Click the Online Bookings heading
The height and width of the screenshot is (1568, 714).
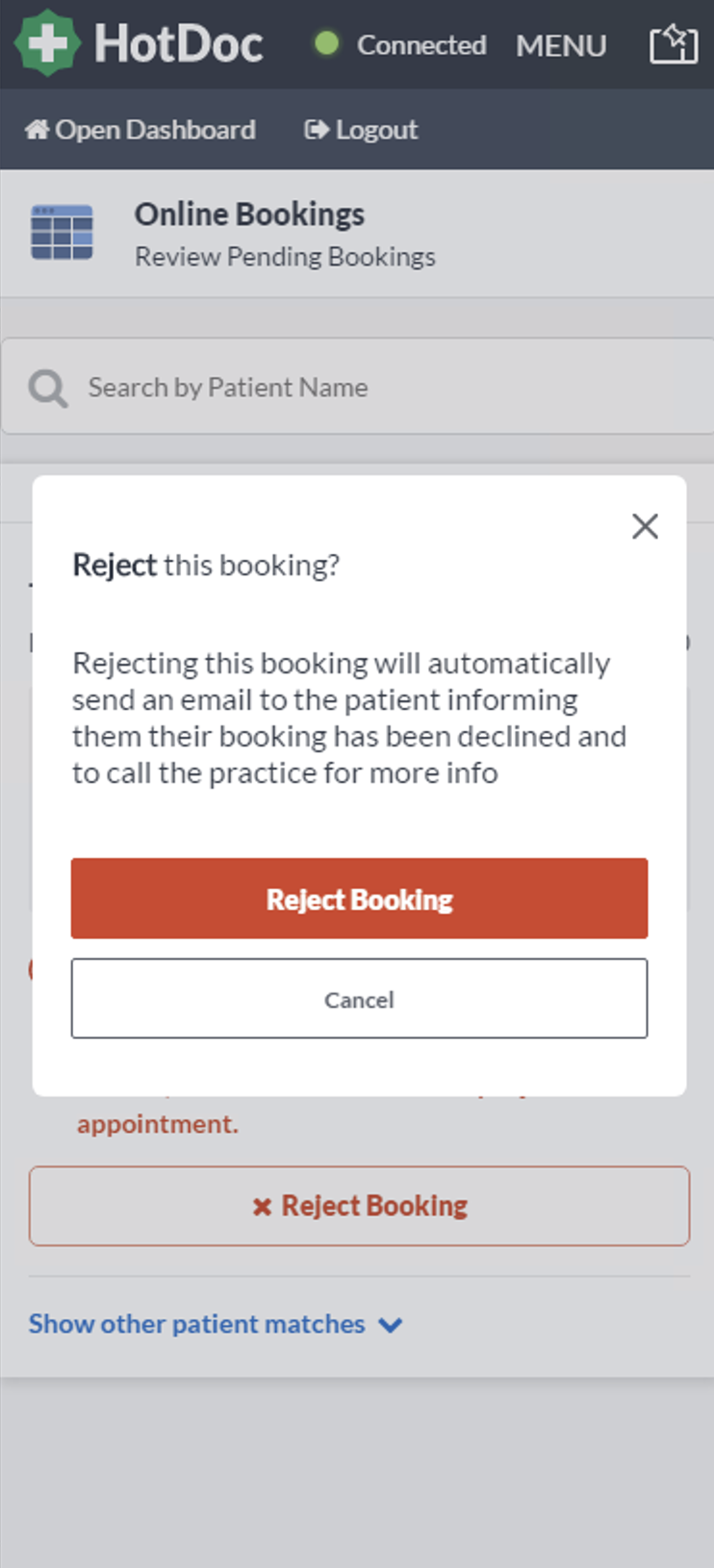pos(249,214)
